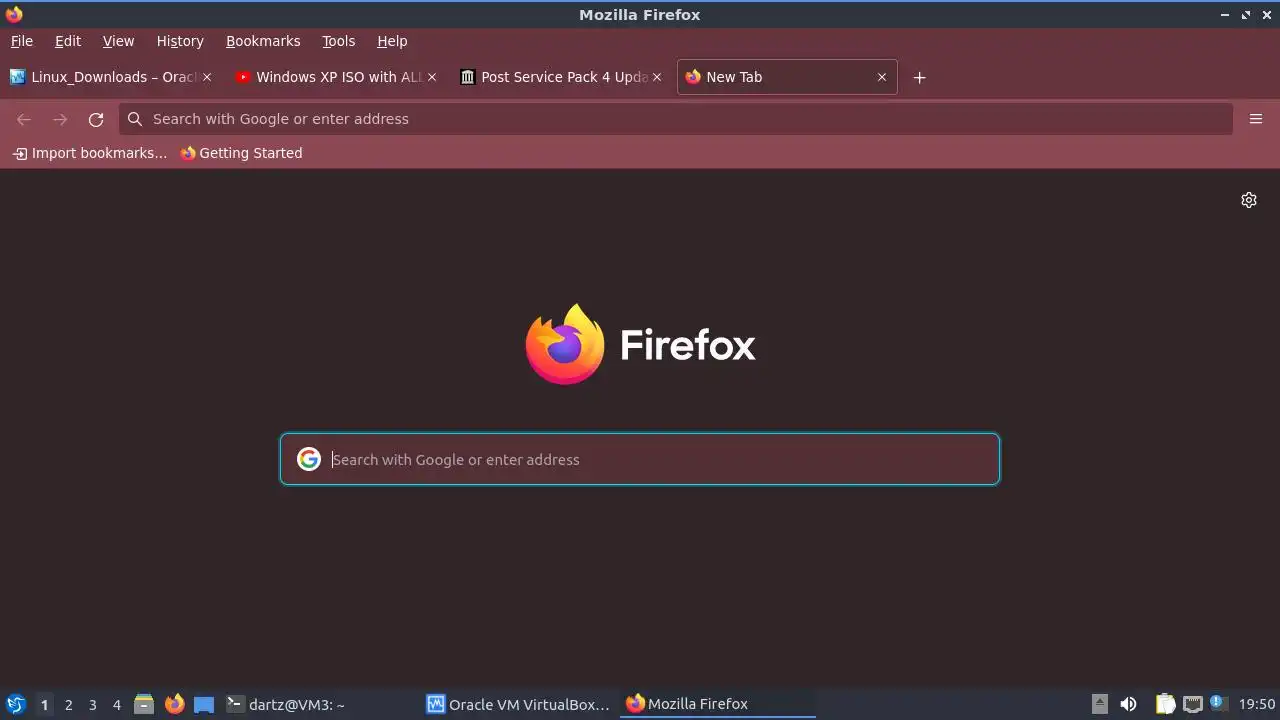Click the wired network tray icon

(x=1192, y=704)
